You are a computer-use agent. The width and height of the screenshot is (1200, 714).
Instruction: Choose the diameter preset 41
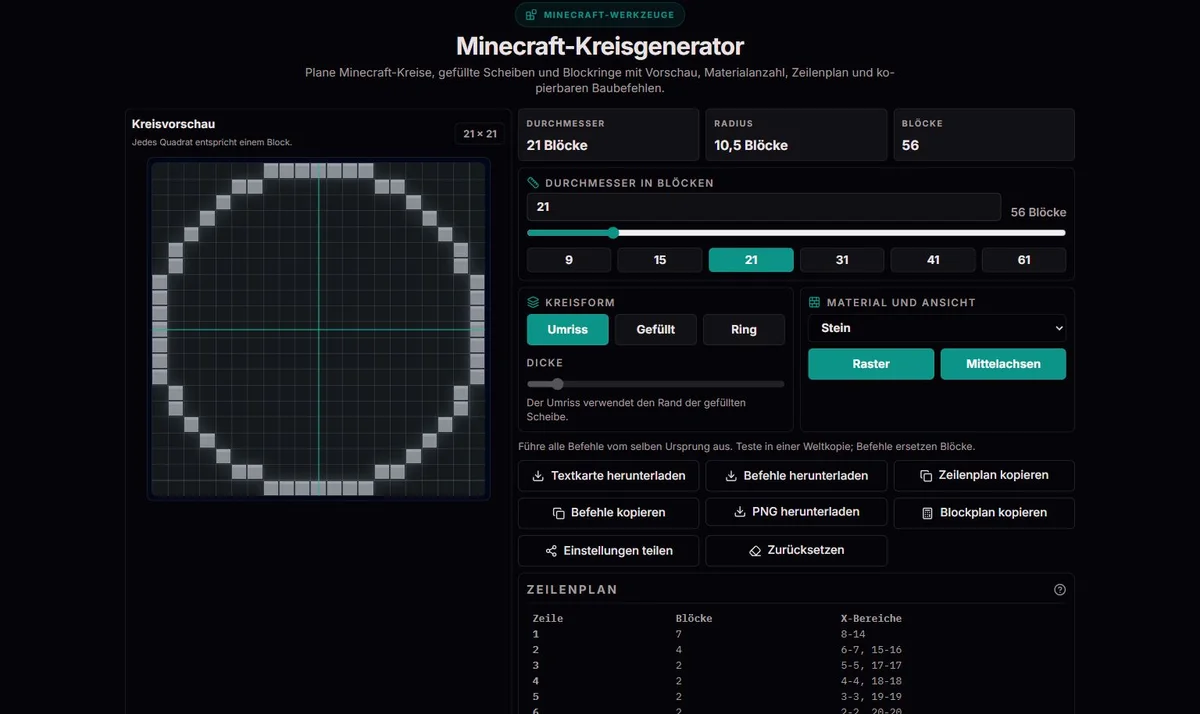tap(933, 260)
